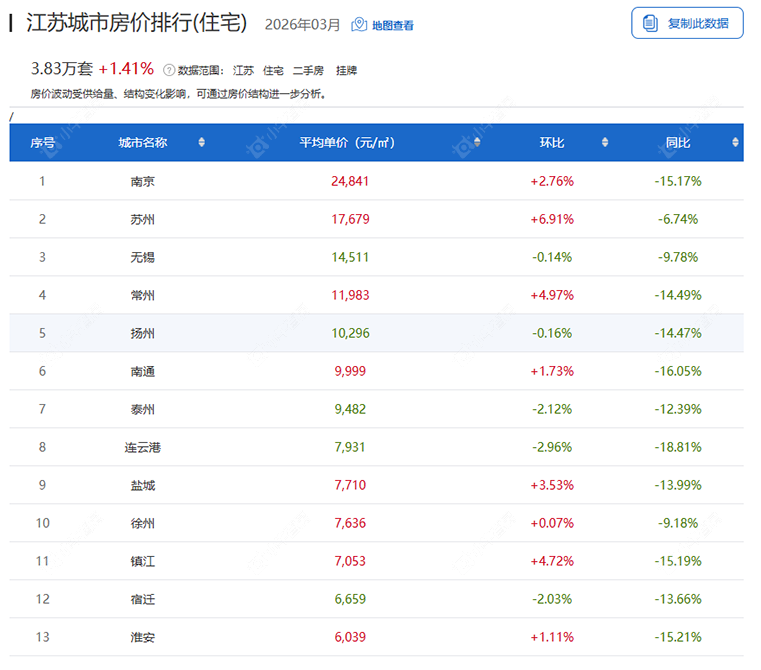Viewport: 761px width, 670px height.
Task: Select the city 连云港 in row 8
Action: pos(143,447)
